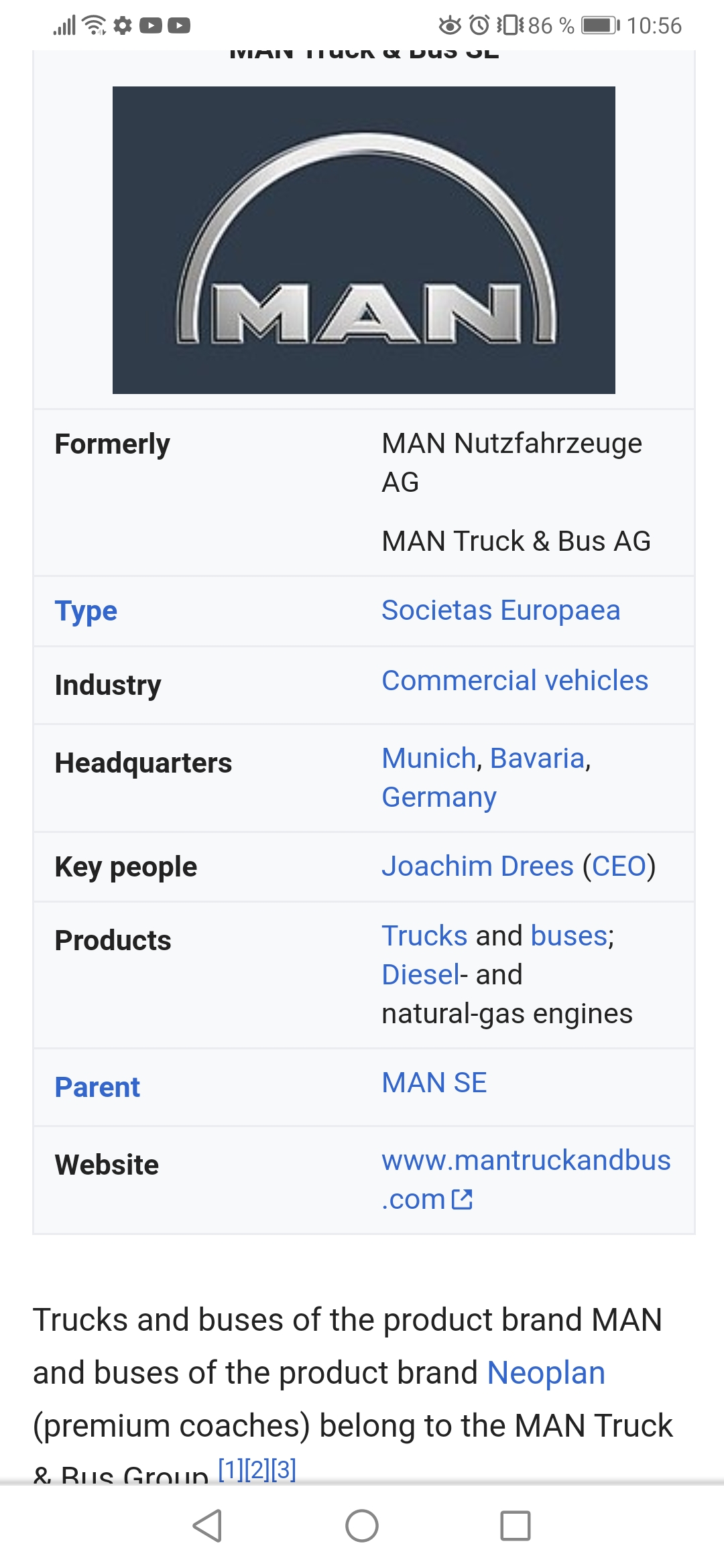Tap the Android home circle icon
This screenshot has height=1568, width=724.
362,1526
